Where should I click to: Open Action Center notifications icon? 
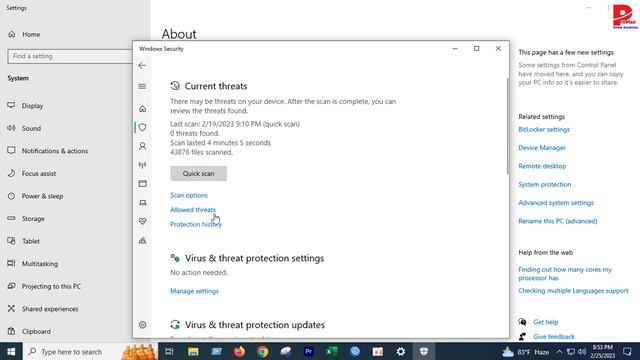pyautogui.click(x=627, y=351)
